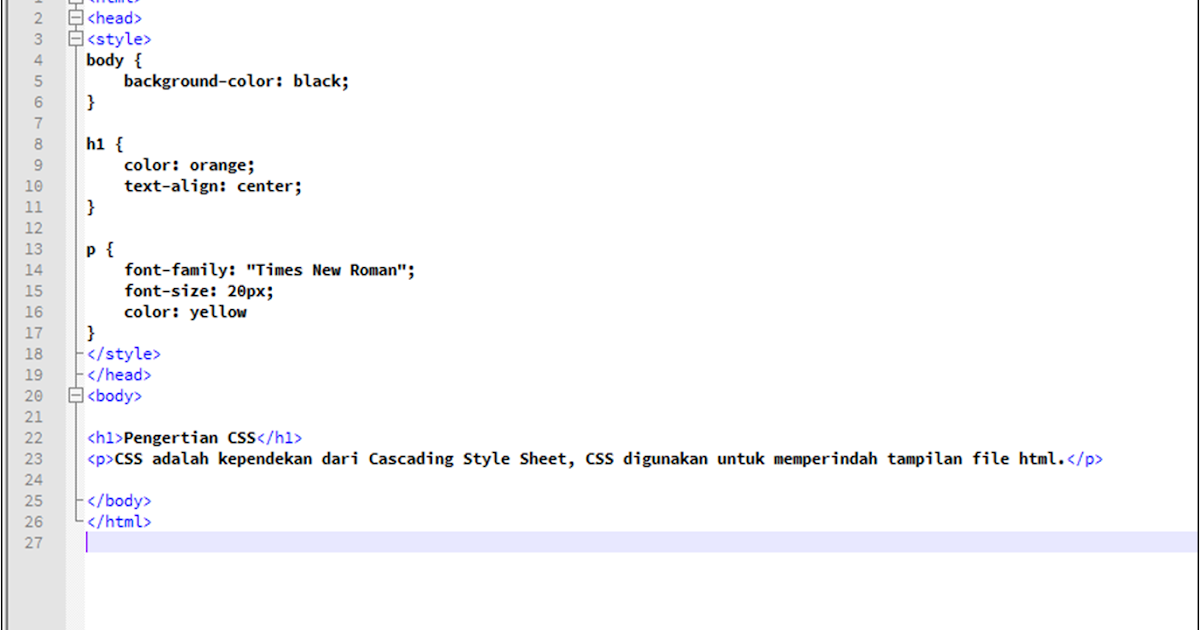Click the closing brace on line 17
1200x630 pixels.
[x=91, y=333]
